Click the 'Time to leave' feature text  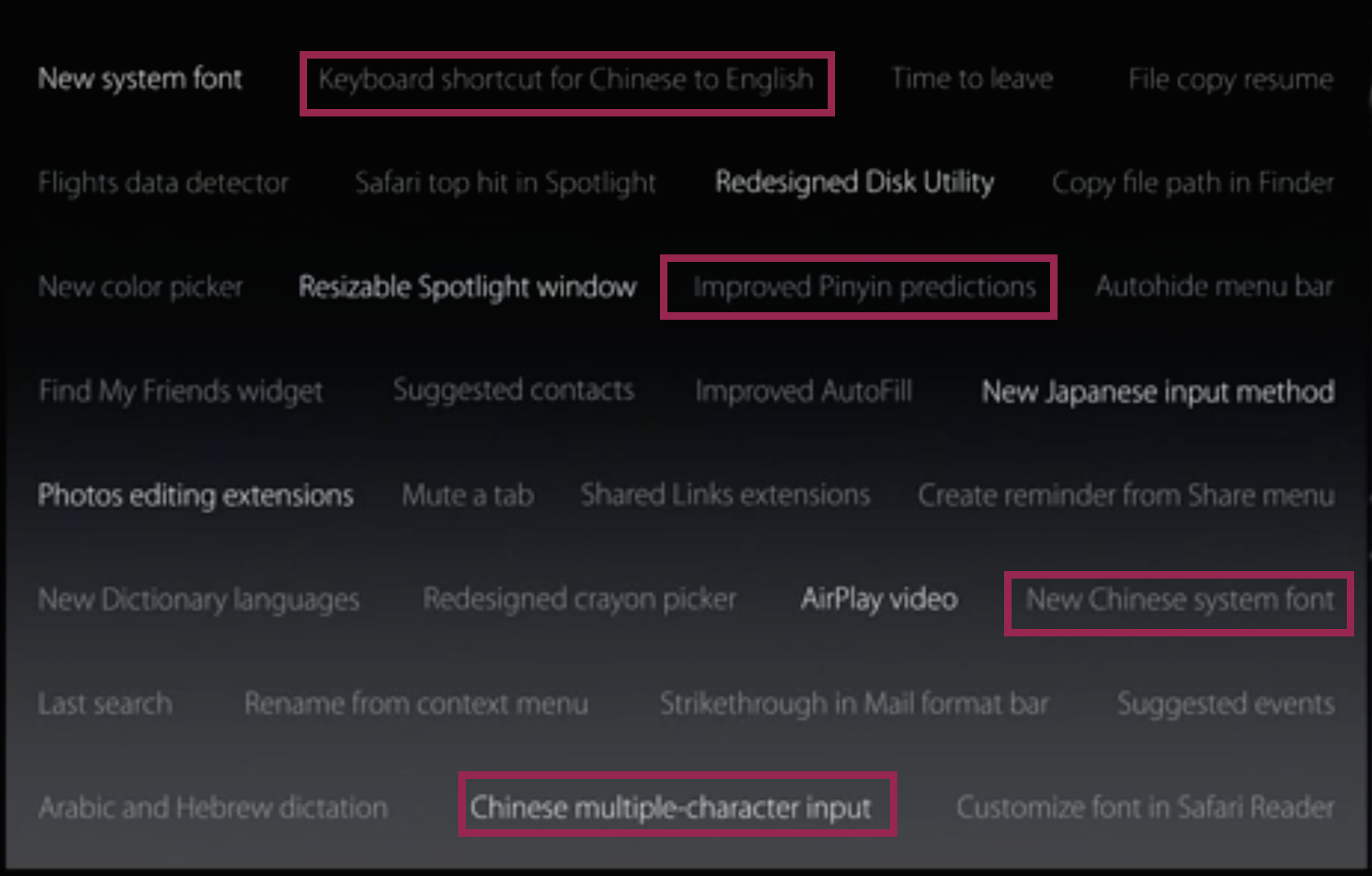point(972,79)
